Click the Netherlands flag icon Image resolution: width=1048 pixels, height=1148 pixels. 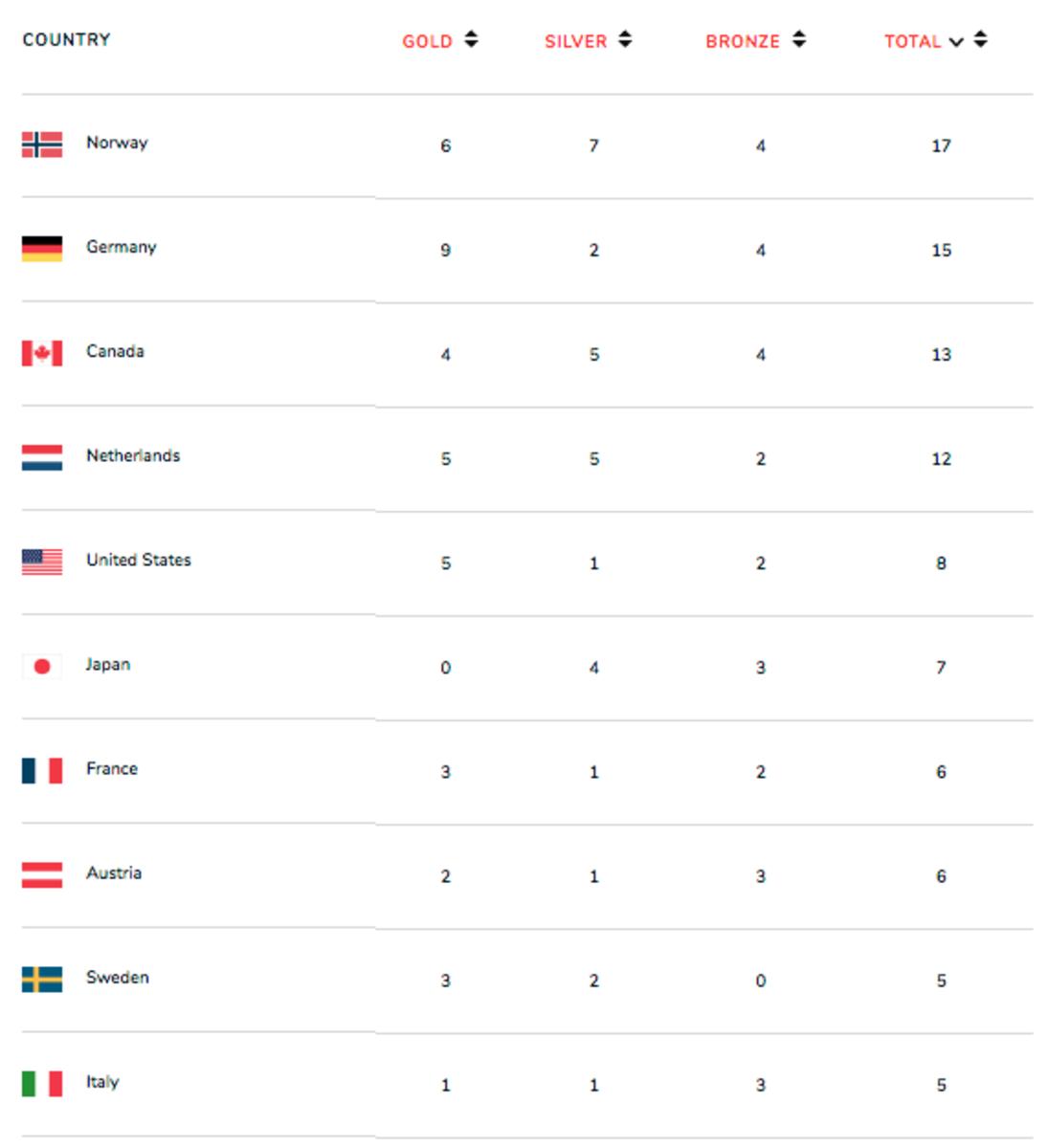click(42, 457)
